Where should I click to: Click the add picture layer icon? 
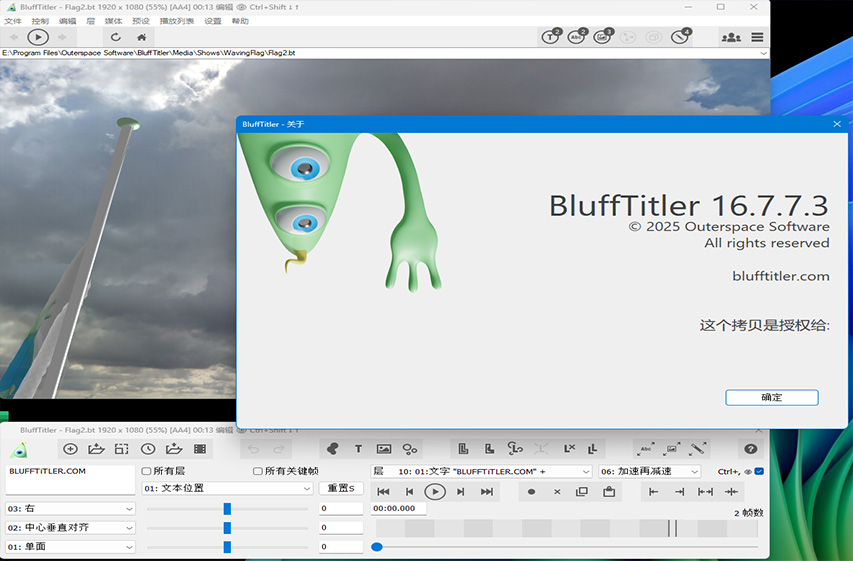(384, 449)
